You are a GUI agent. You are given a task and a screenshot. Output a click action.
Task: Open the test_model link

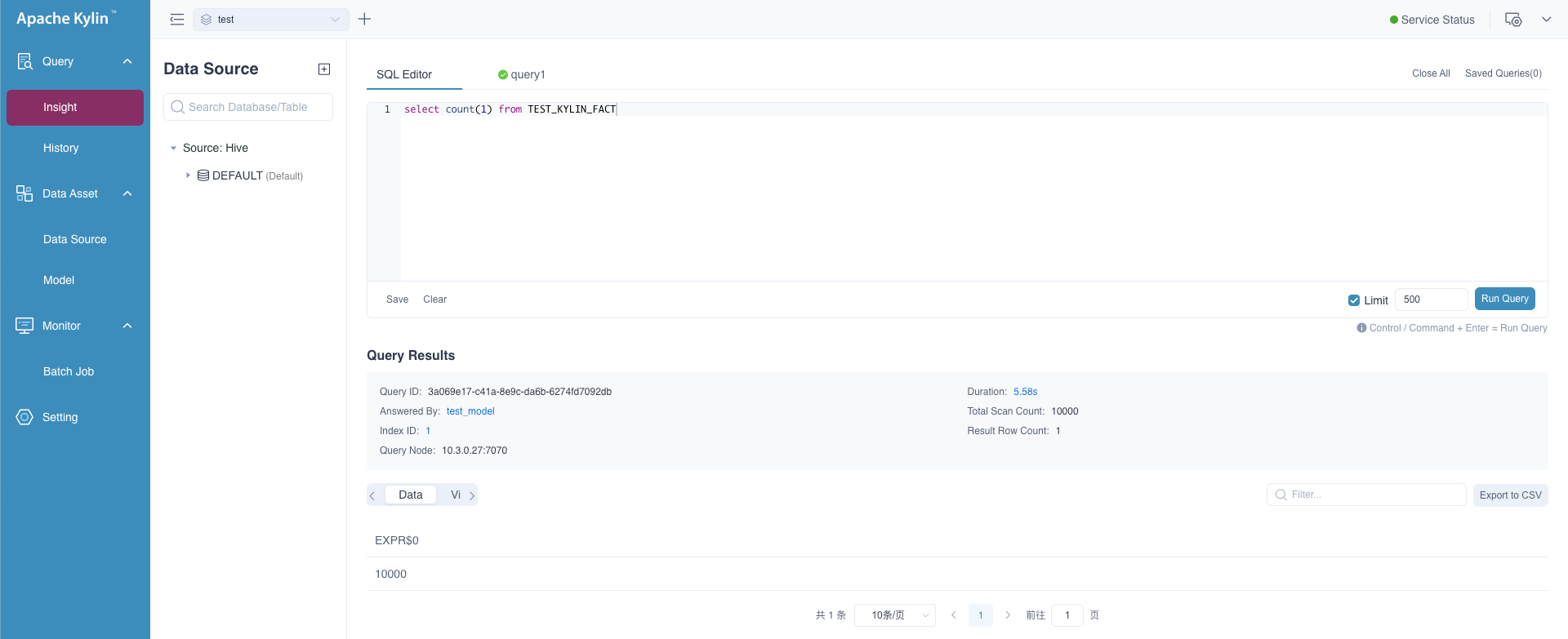[x=470, y=411]
